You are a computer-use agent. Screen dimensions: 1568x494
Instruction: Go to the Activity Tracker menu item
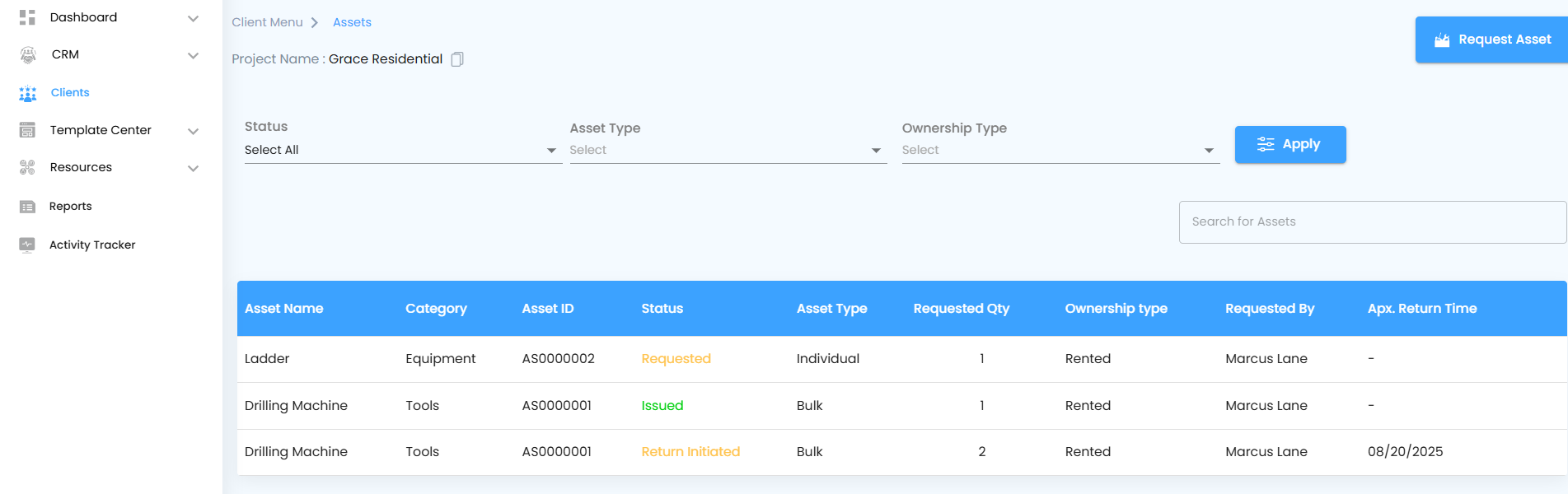[92, 245]
